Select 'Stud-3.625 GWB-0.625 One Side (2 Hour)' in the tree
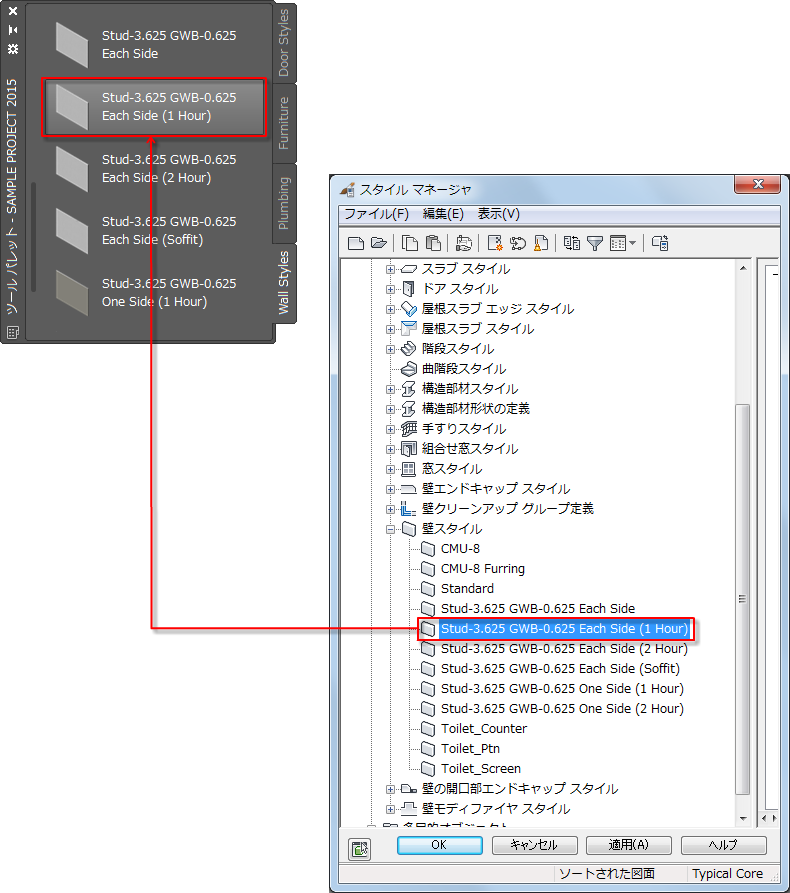 coord(562,709)
